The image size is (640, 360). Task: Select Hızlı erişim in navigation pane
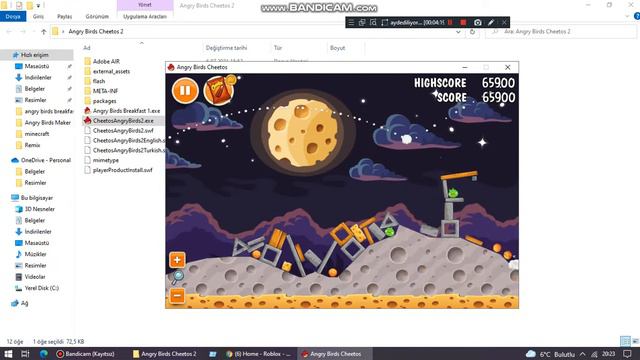(x=35, y=55)
